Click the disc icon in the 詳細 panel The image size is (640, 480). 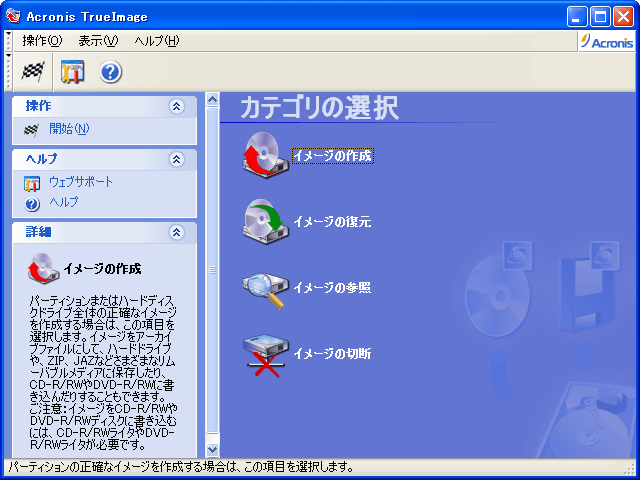coord(43,268)
